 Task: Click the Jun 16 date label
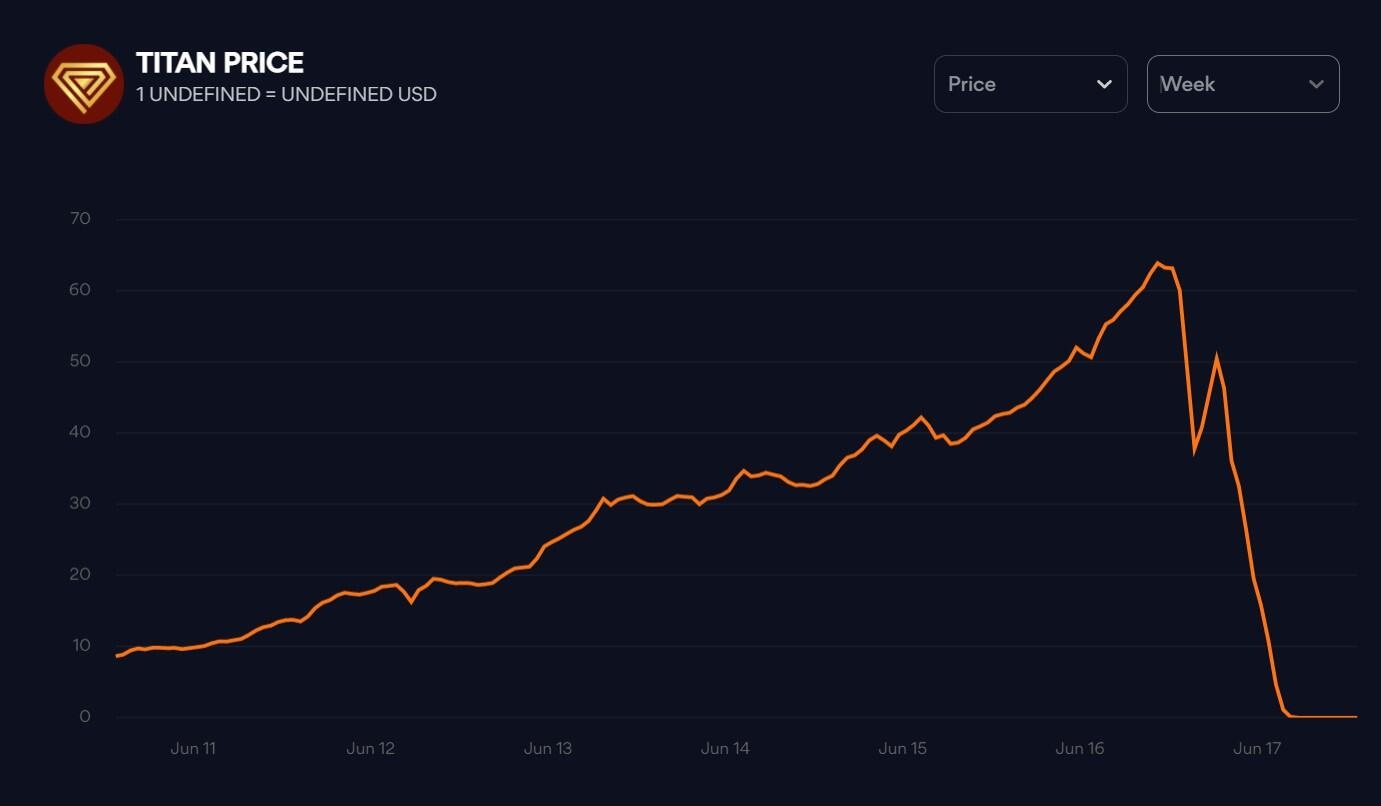click(x=1080, y=748)
